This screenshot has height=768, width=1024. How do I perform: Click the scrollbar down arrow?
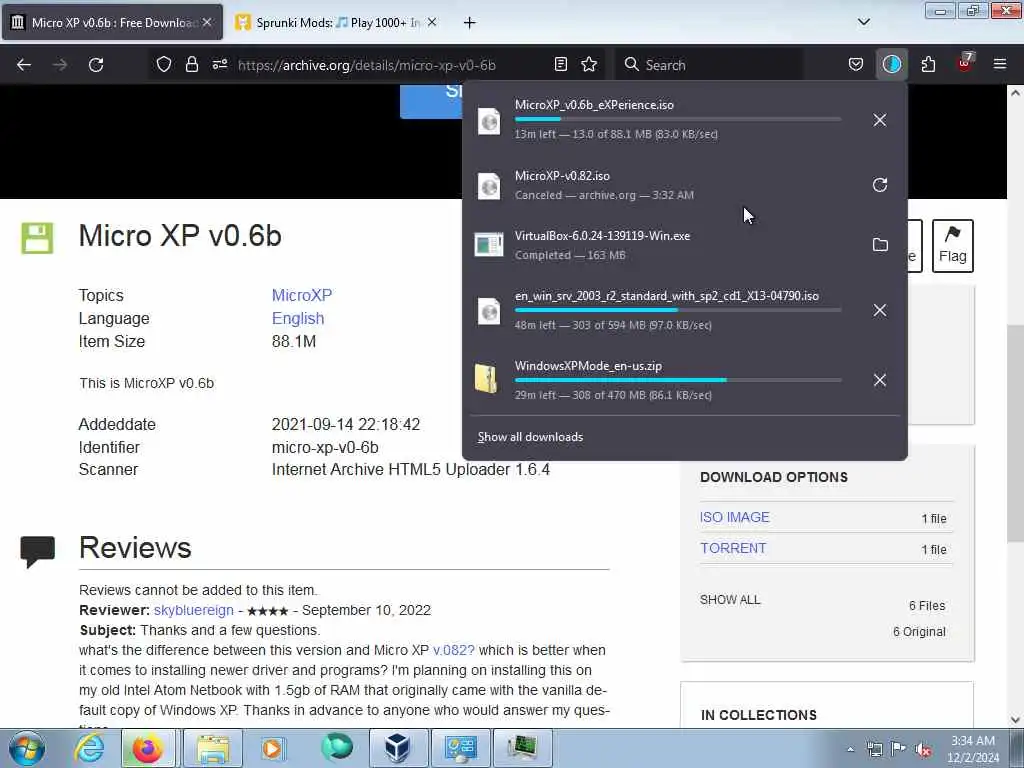pyautogui.click(x=1015, y=720)
